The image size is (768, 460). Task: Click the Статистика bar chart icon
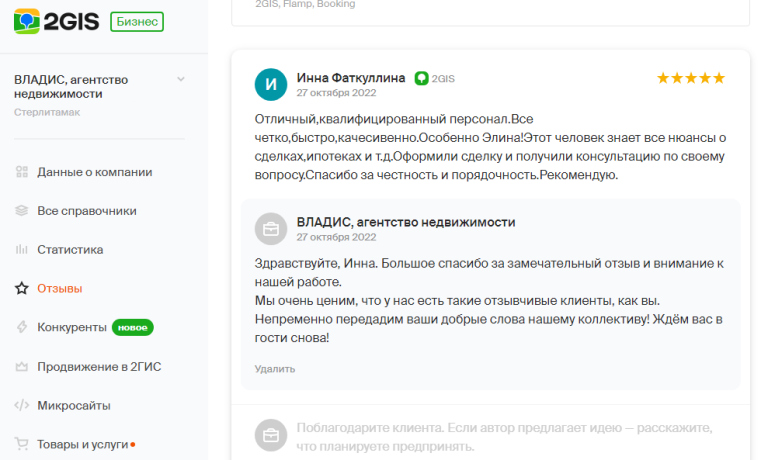(x=22, y=249)
